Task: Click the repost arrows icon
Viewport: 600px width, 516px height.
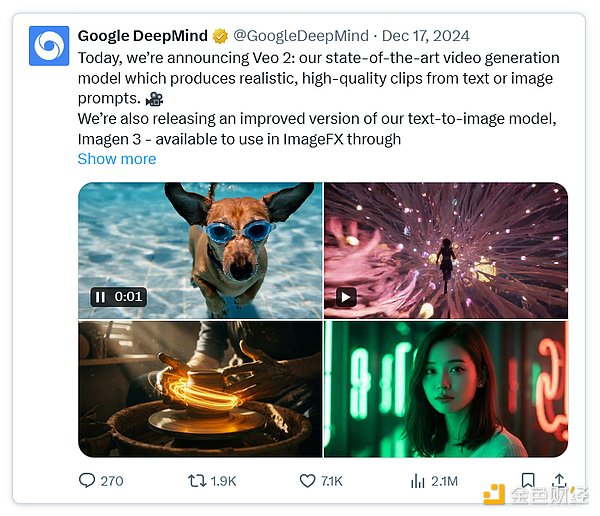Action: (197, 481)
